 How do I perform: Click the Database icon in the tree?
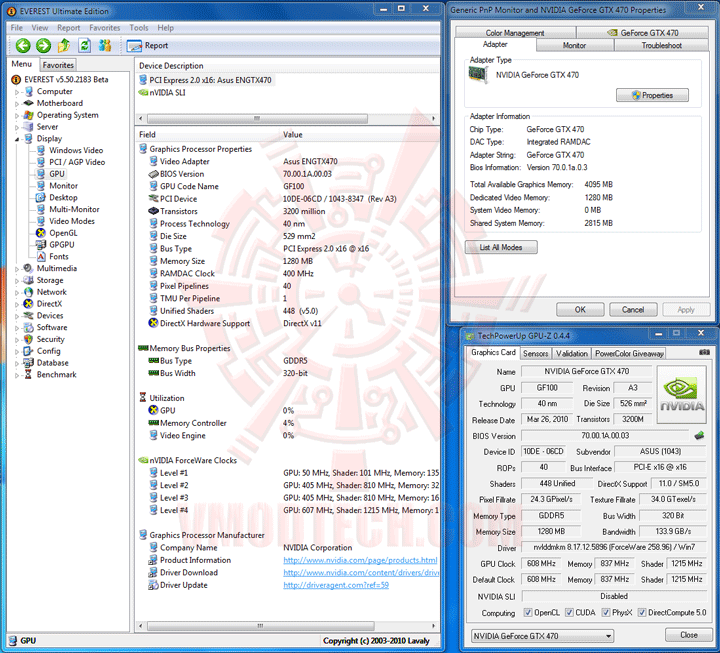[28, 362]
